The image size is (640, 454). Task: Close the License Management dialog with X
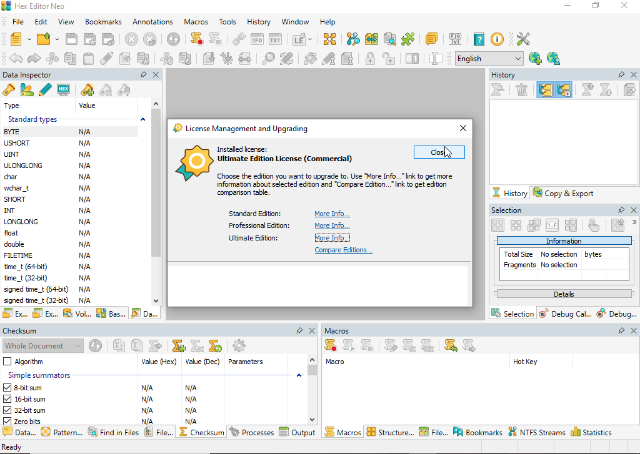pyautogui.click(x=463, y=128)
